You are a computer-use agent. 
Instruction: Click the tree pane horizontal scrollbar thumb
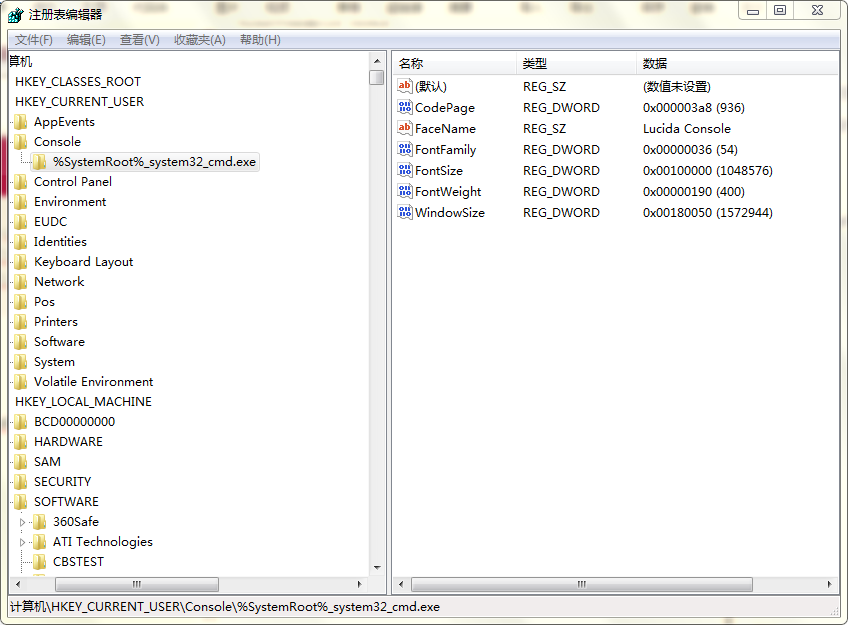pos(137,584)
